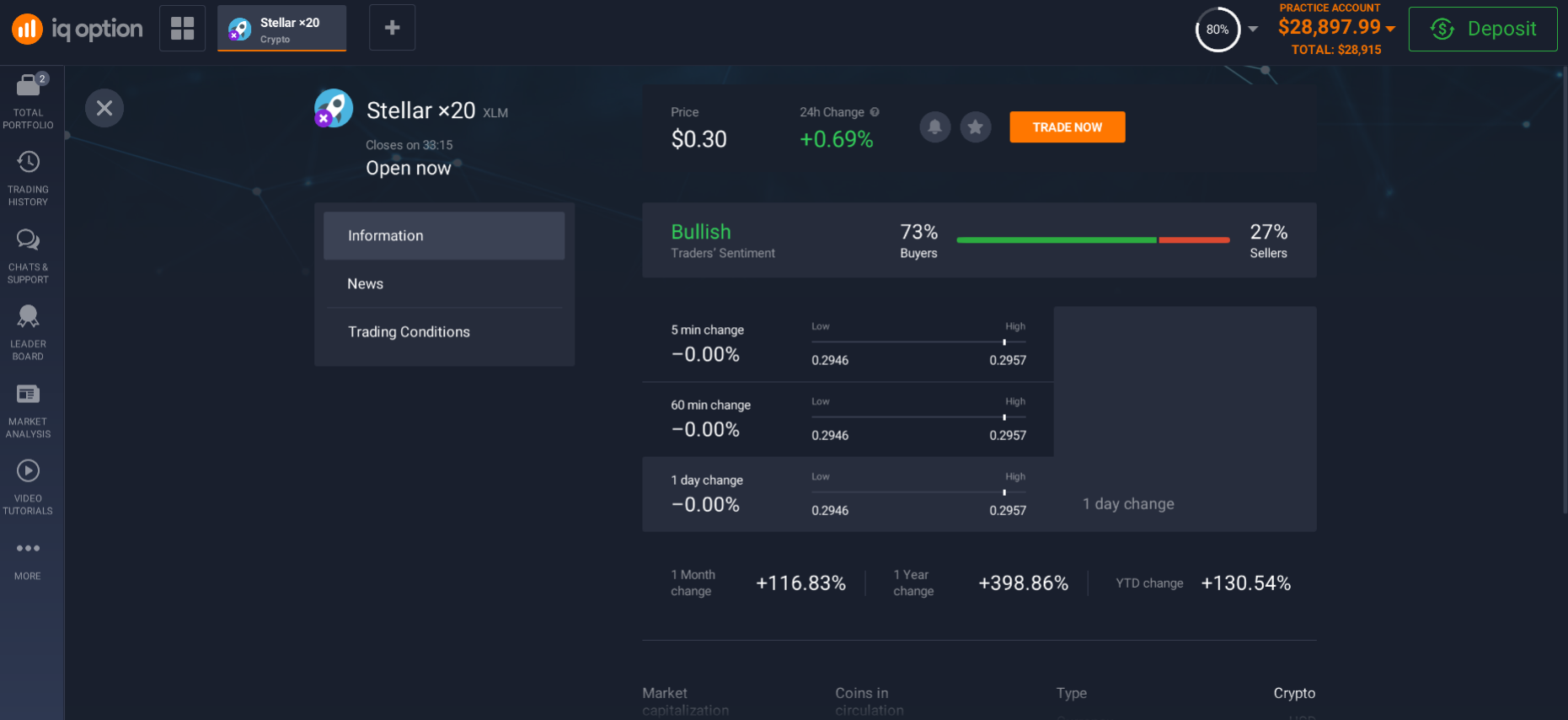The image size is (1568, 720).
Task: Click the +398.86% 1 Year change value
Action: coord(1023,583)
